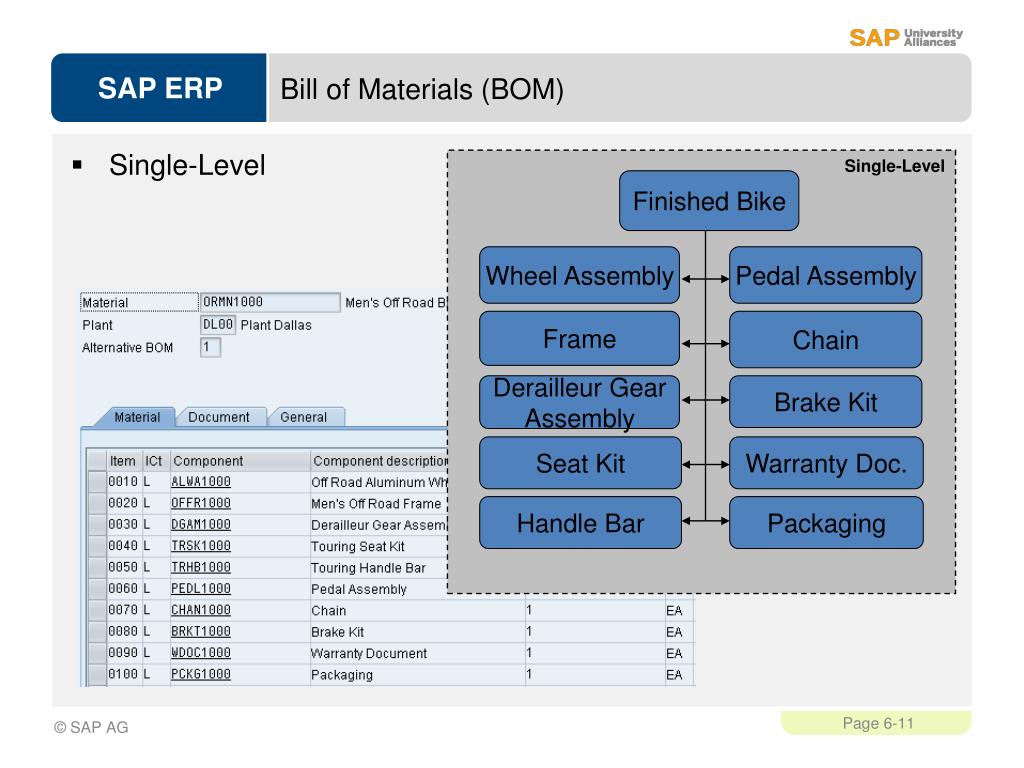The image size is (1024, 768).
Task: Open component link PCKG1000
Action: click(201, 675)
